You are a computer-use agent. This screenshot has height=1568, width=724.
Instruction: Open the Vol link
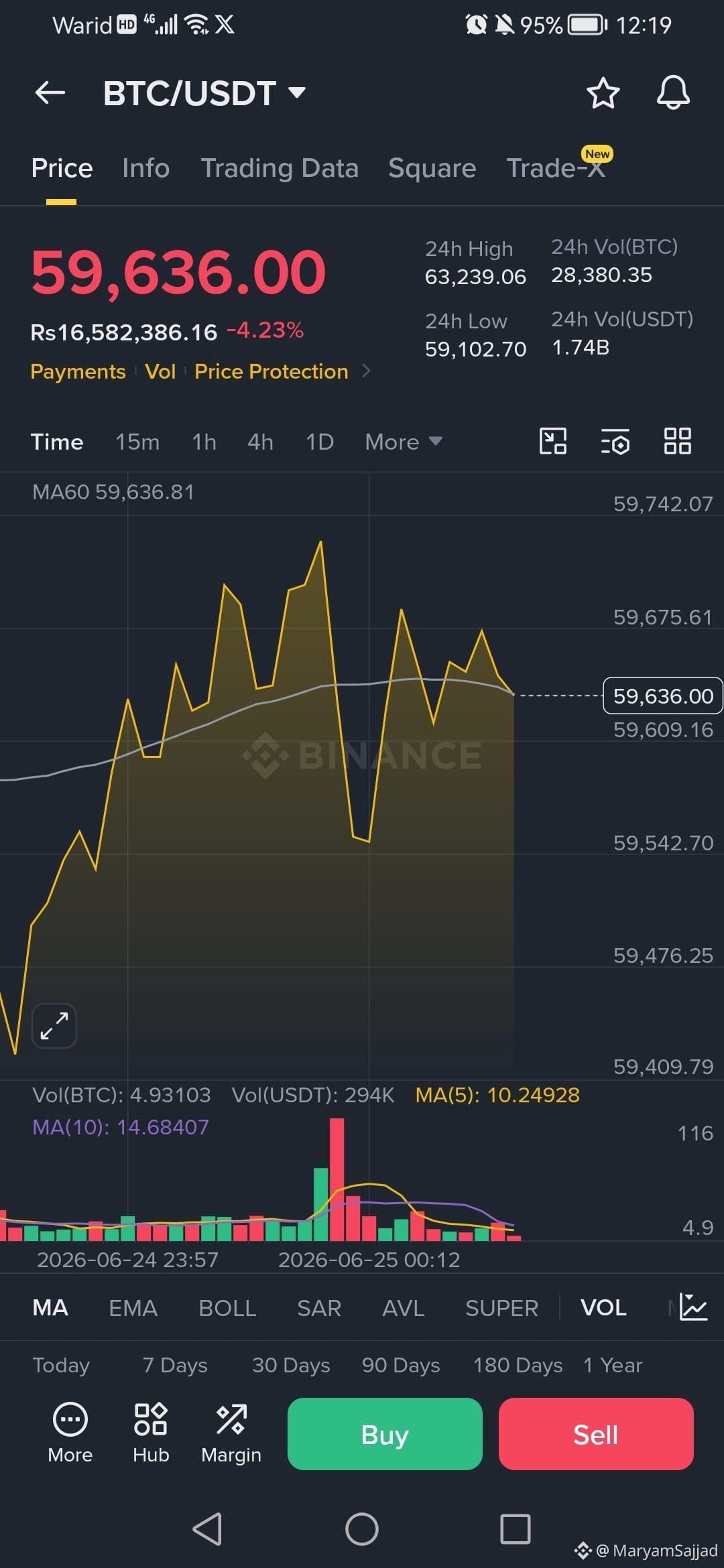[160, 371]
